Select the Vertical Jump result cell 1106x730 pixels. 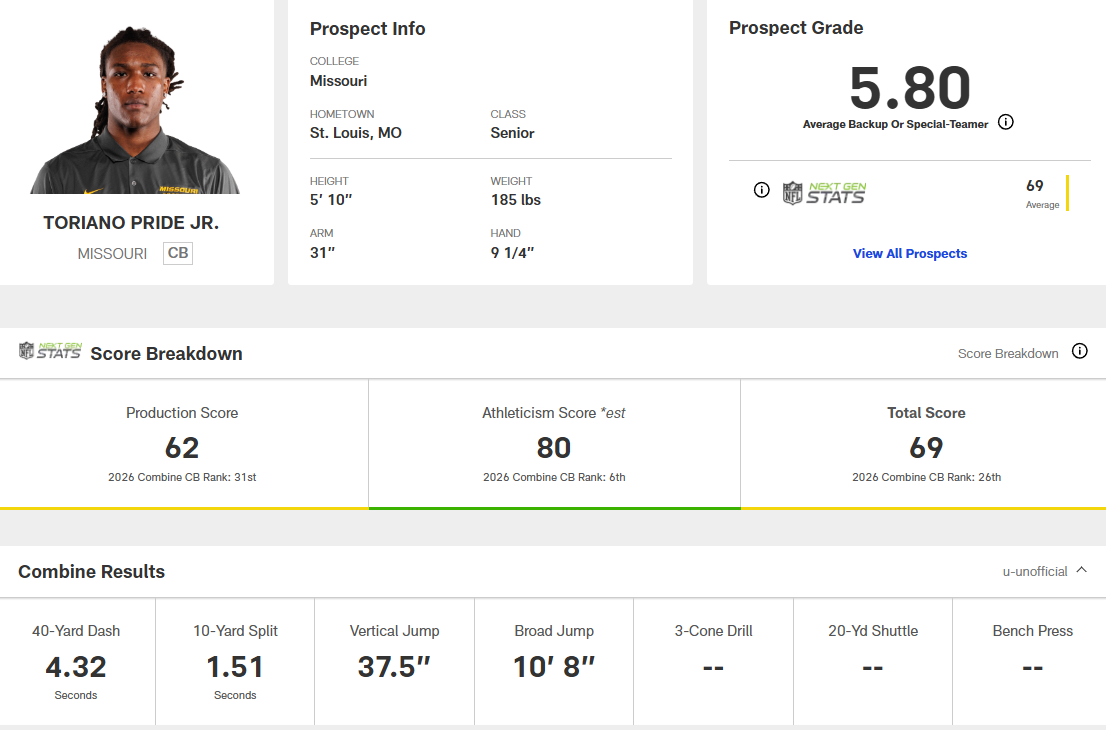coord(394,663)
